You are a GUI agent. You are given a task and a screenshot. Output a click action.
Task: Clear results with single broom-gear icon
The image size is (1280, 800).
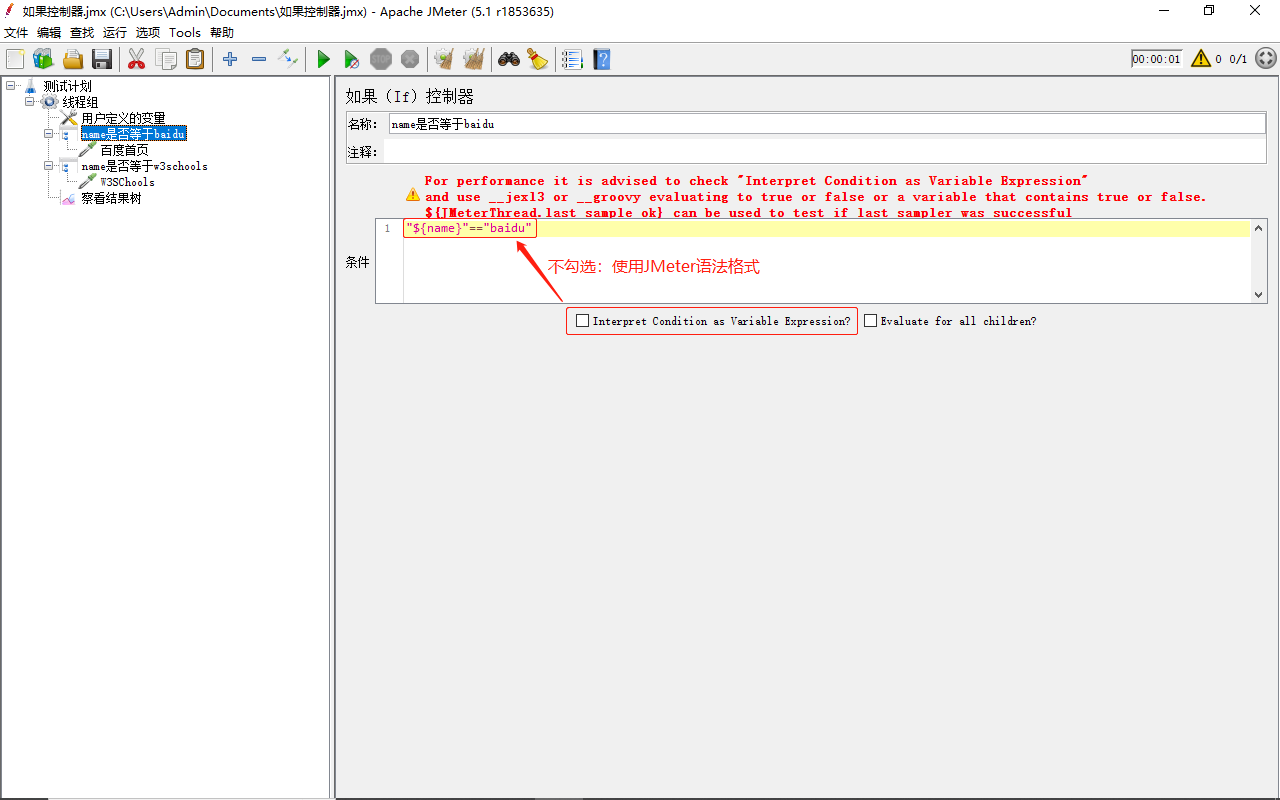pos(444,59)
